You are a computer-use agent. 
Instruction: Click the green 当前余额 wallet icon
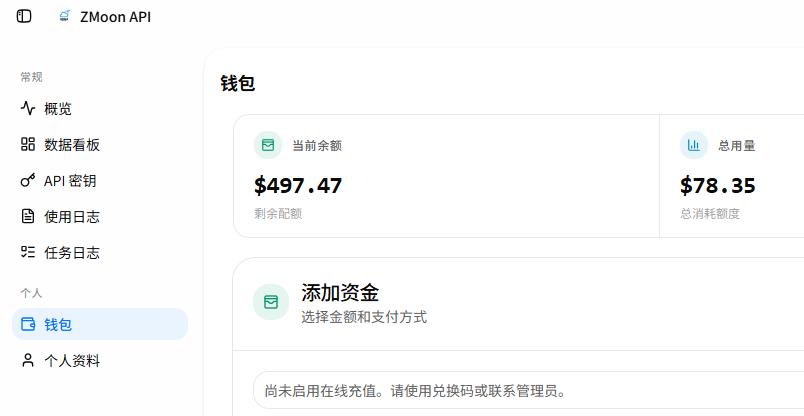coord(268,145)
